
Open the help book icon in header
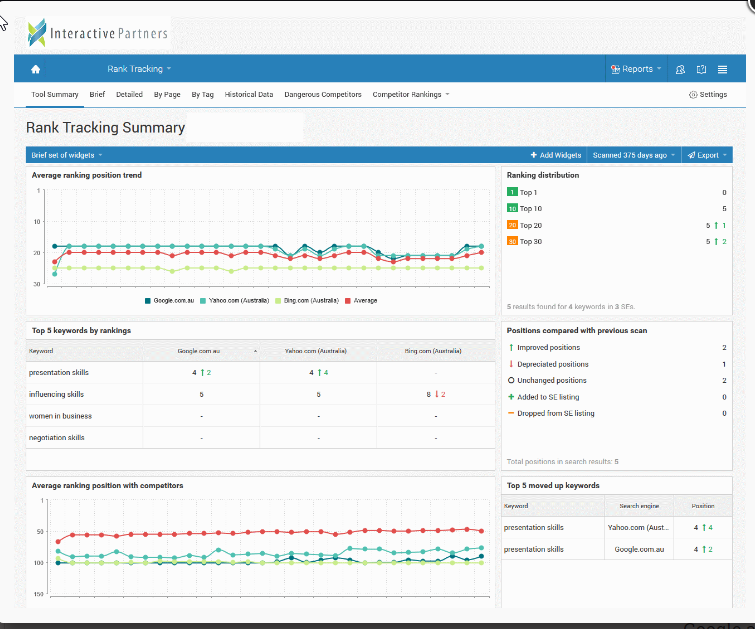(x=701, y=69)
